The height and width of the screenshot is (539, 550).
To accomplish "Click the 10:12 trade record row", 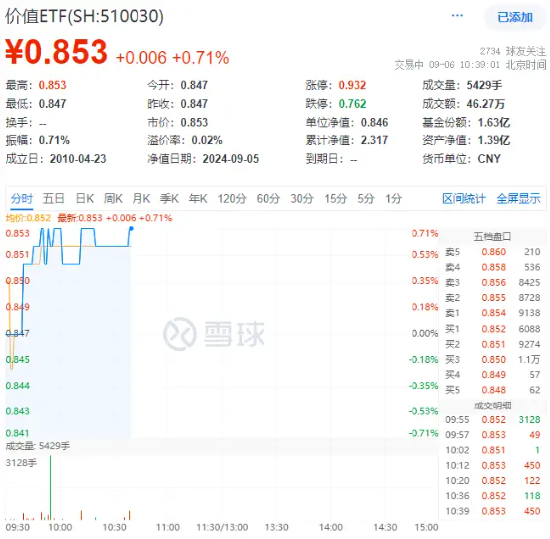I will pos(492,465).
